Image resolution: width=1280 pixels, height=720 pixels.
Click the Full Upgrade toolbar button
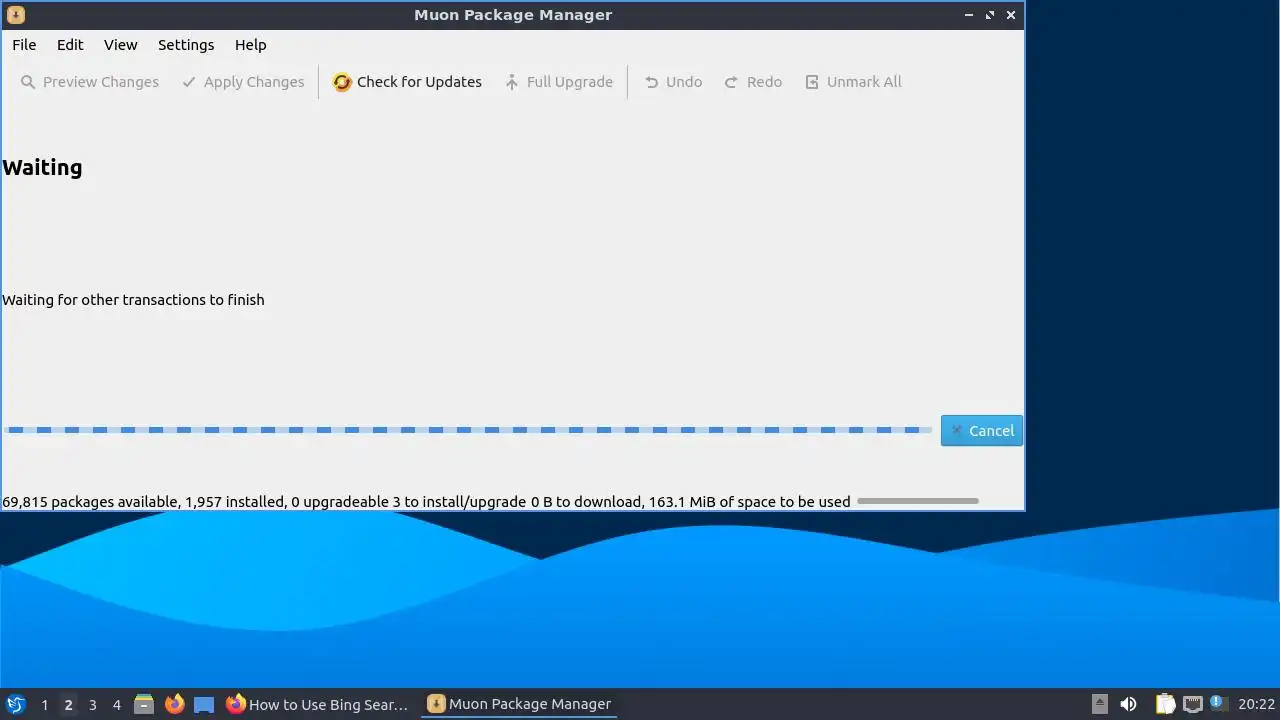558,82
